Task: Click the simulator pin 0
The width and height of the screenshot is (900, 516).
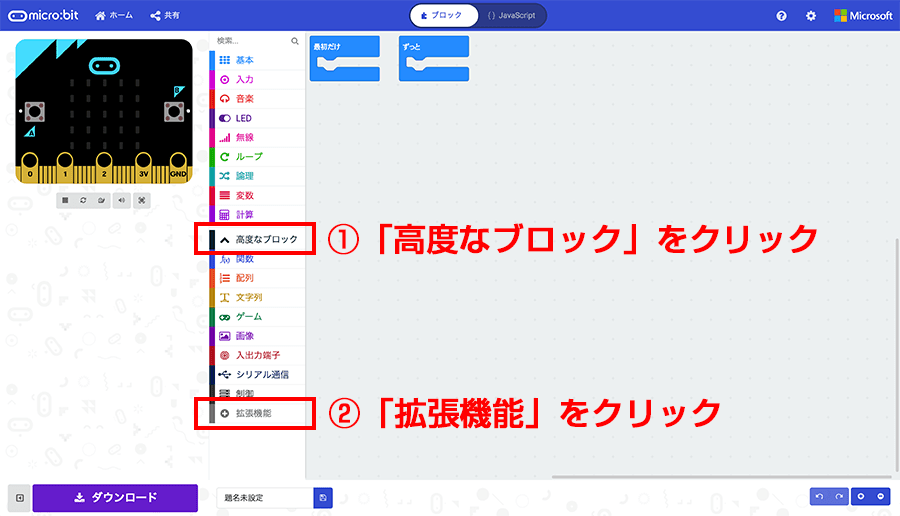Action: pyautogui.click(x=30, y=168)
